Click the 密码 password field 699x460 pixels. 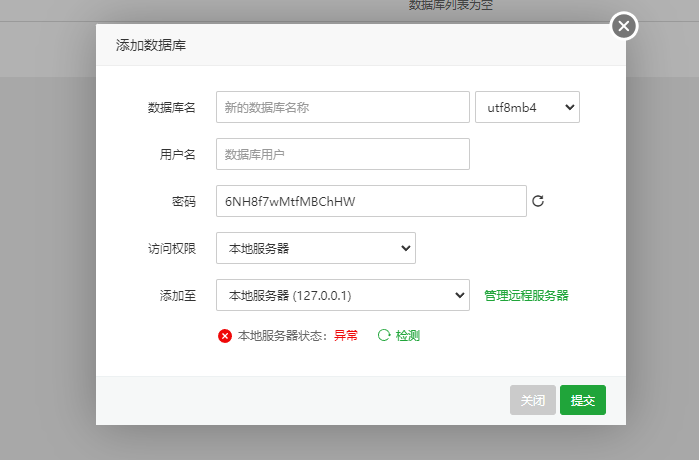(371, 201)
